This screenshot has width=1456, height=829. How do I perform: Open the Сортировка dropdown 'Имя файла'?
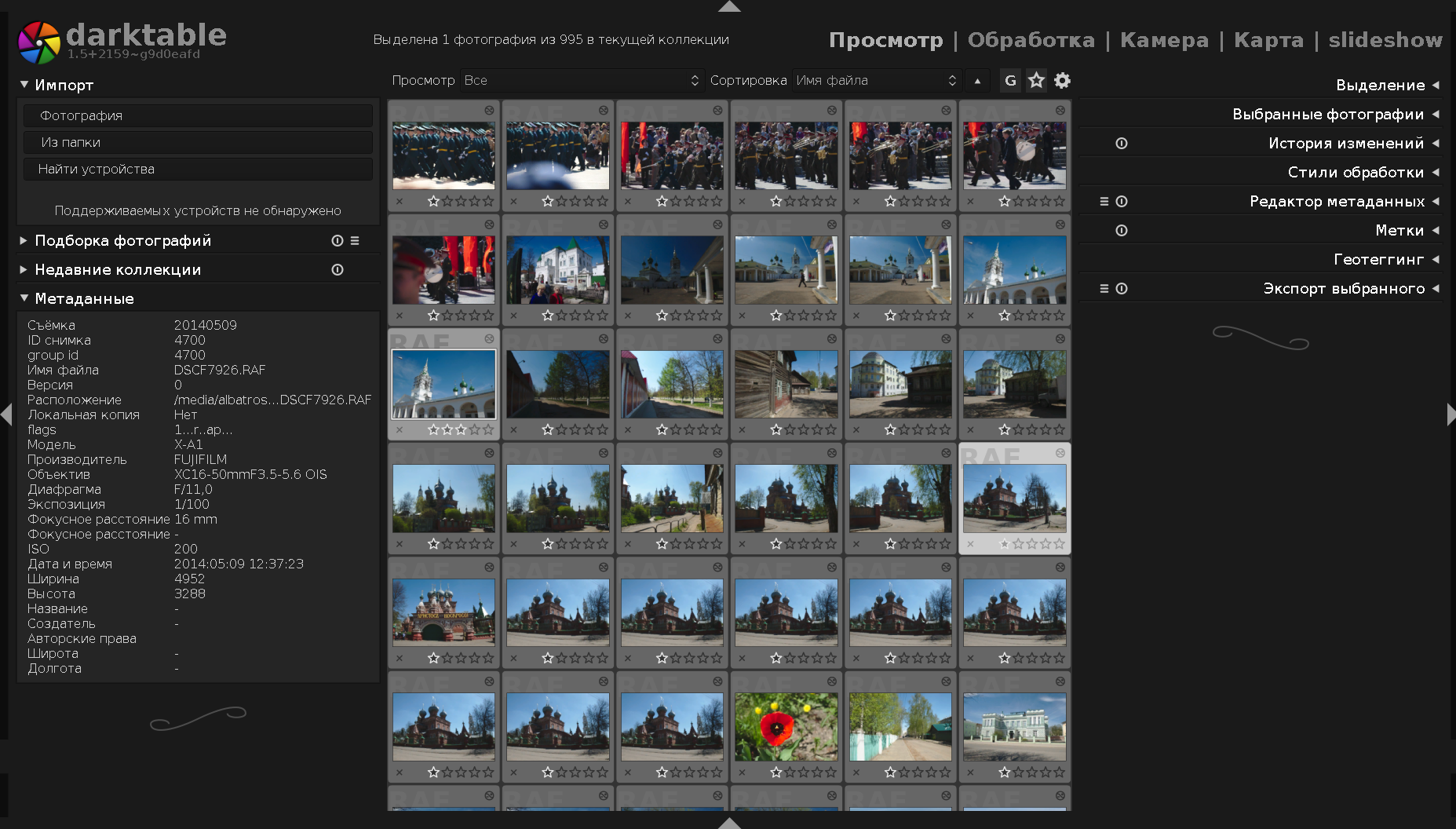tap(876, 81)
